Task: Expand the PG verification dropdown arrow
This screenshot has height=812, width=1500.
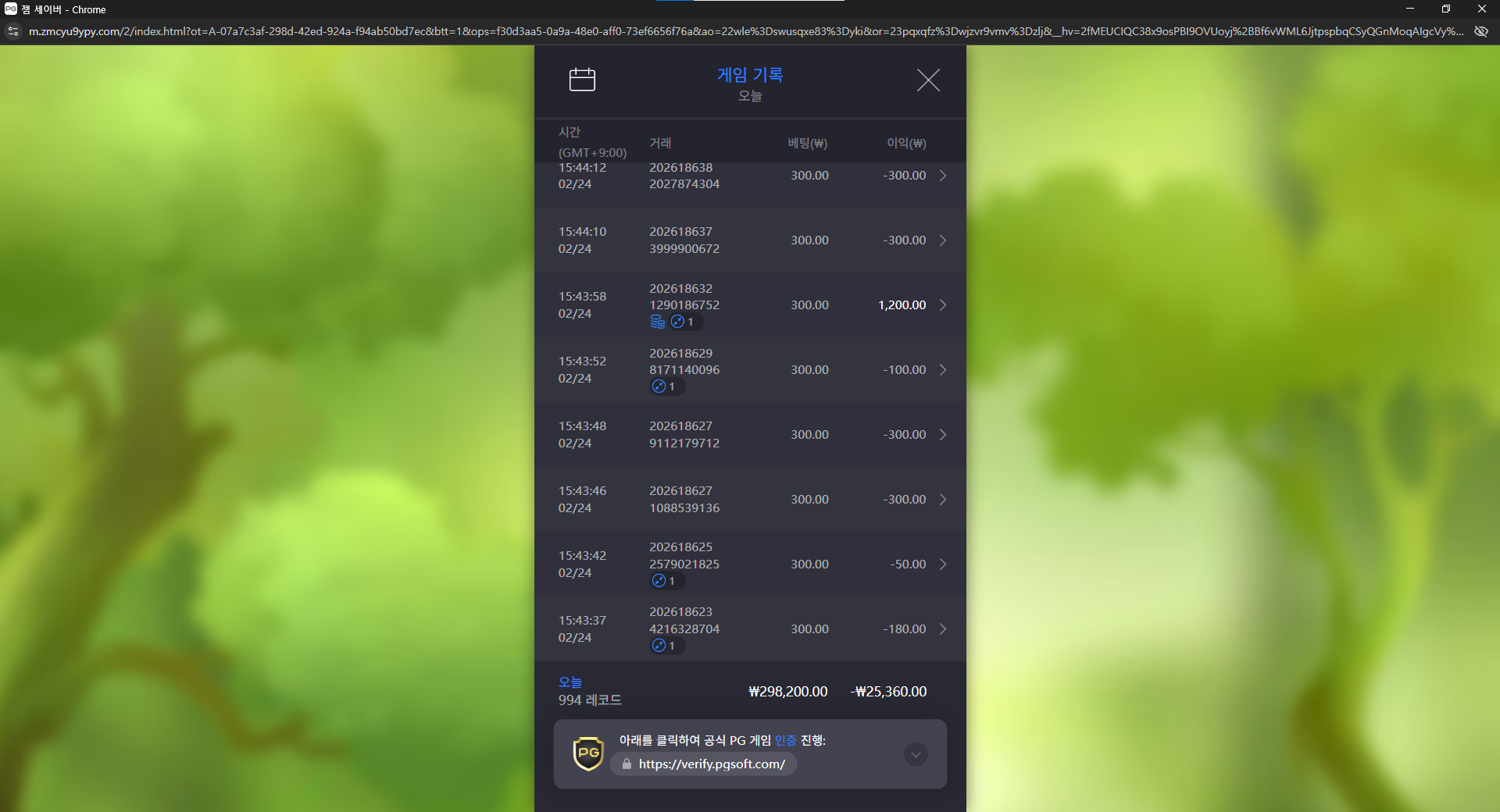Action: point(916,753)
